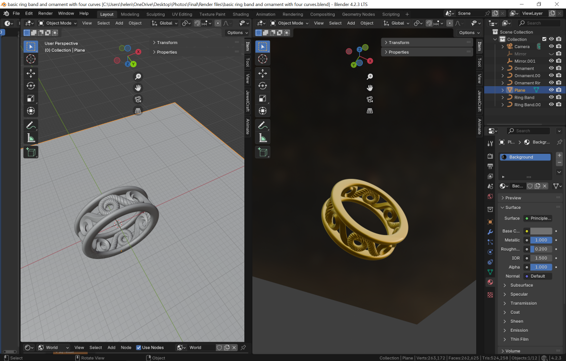
Task: Hide Camera in outliner viewport
Action: pyautogui.click(x=551, y=46)
